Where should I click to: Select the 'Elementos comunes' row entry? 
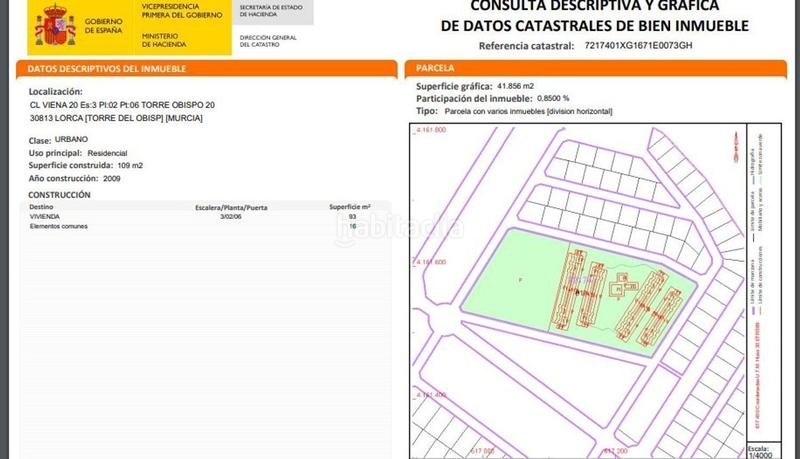(x=59, y=226)
